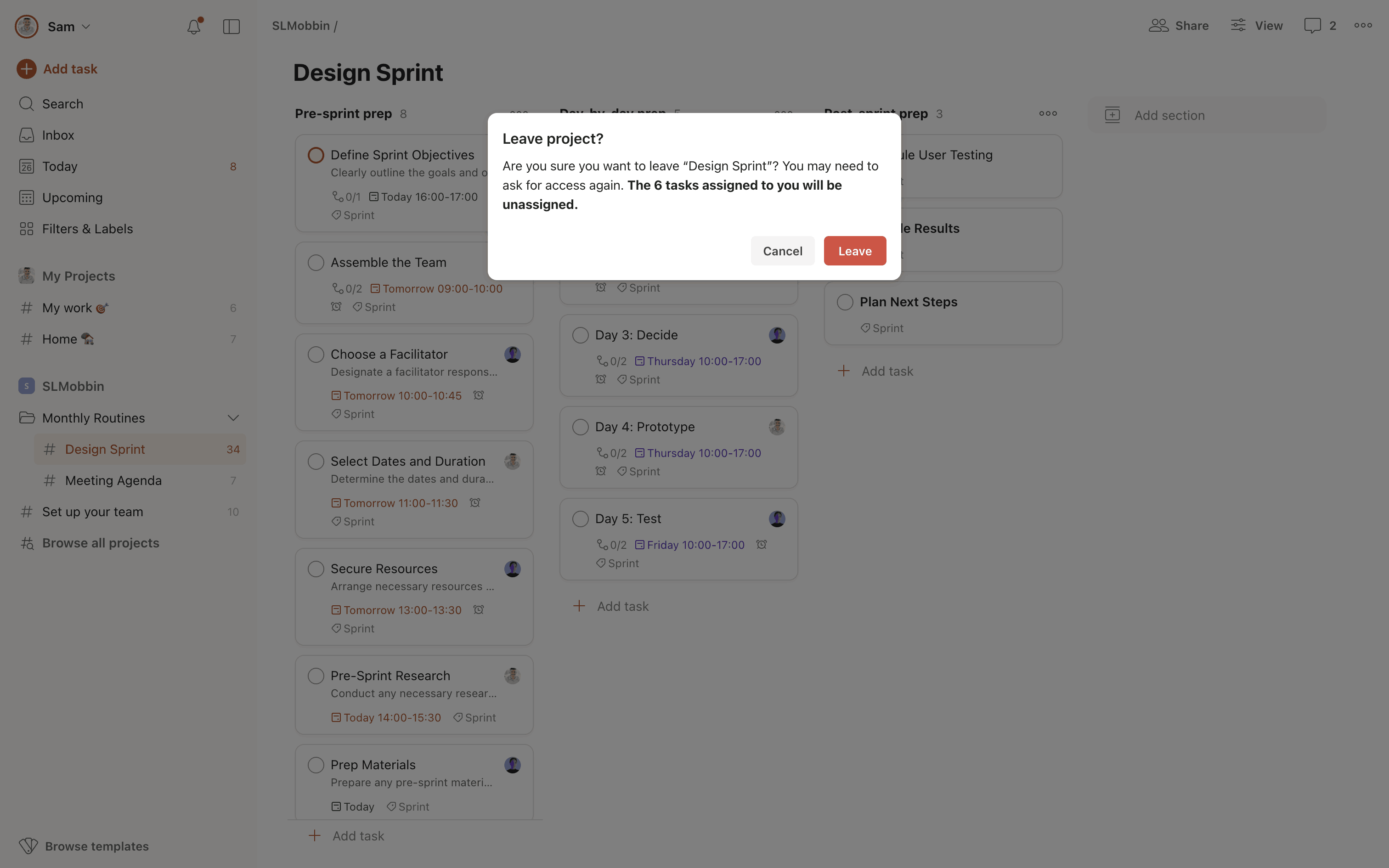Image resolution: width=1389 pixels, height=868 pixels.
Task: Open Meeting Agenda project in sidebar
Action: pos(113,480)
